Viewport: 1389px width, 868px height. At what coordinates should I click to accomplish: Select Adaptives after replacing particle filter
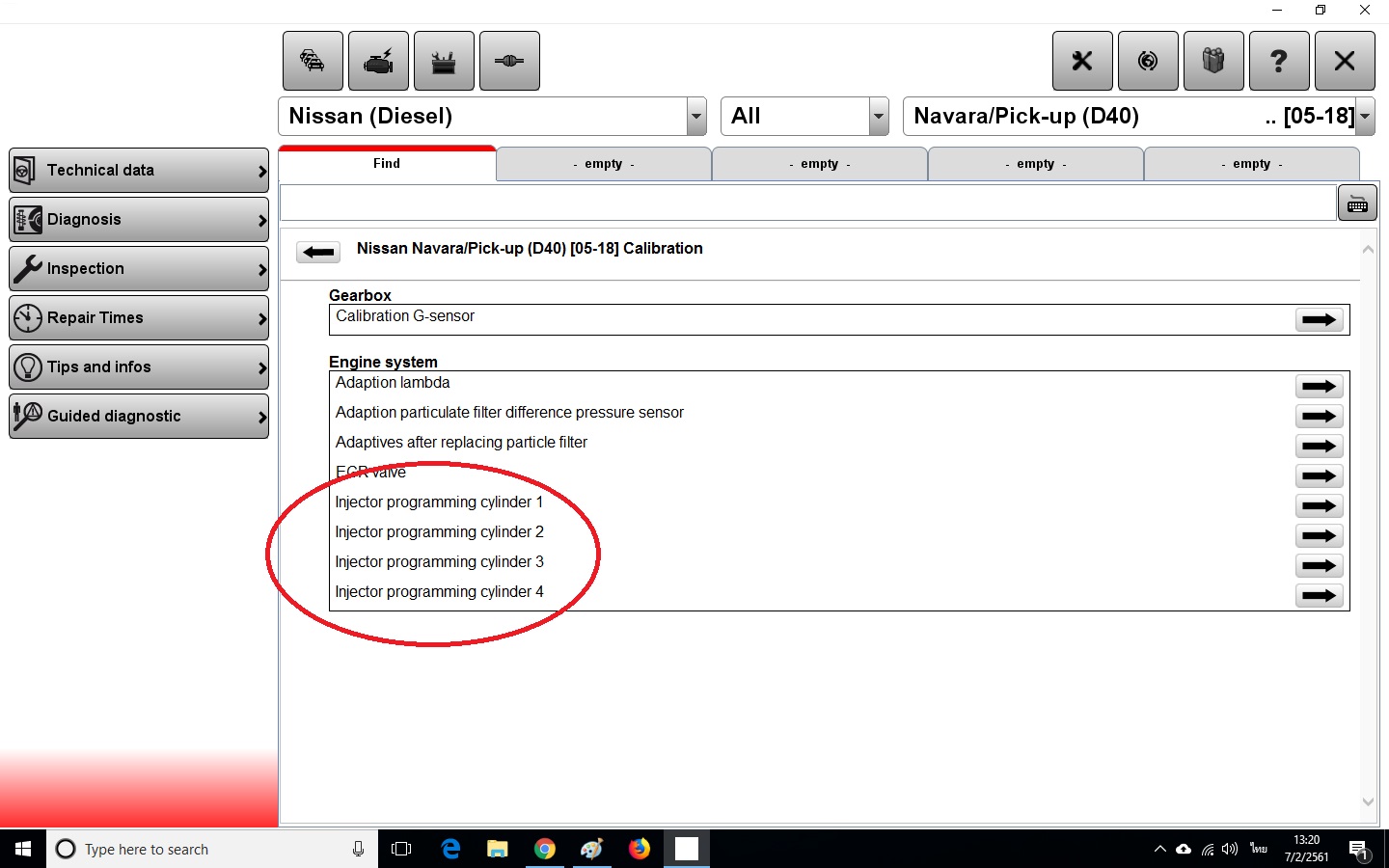tap(461, 443)
